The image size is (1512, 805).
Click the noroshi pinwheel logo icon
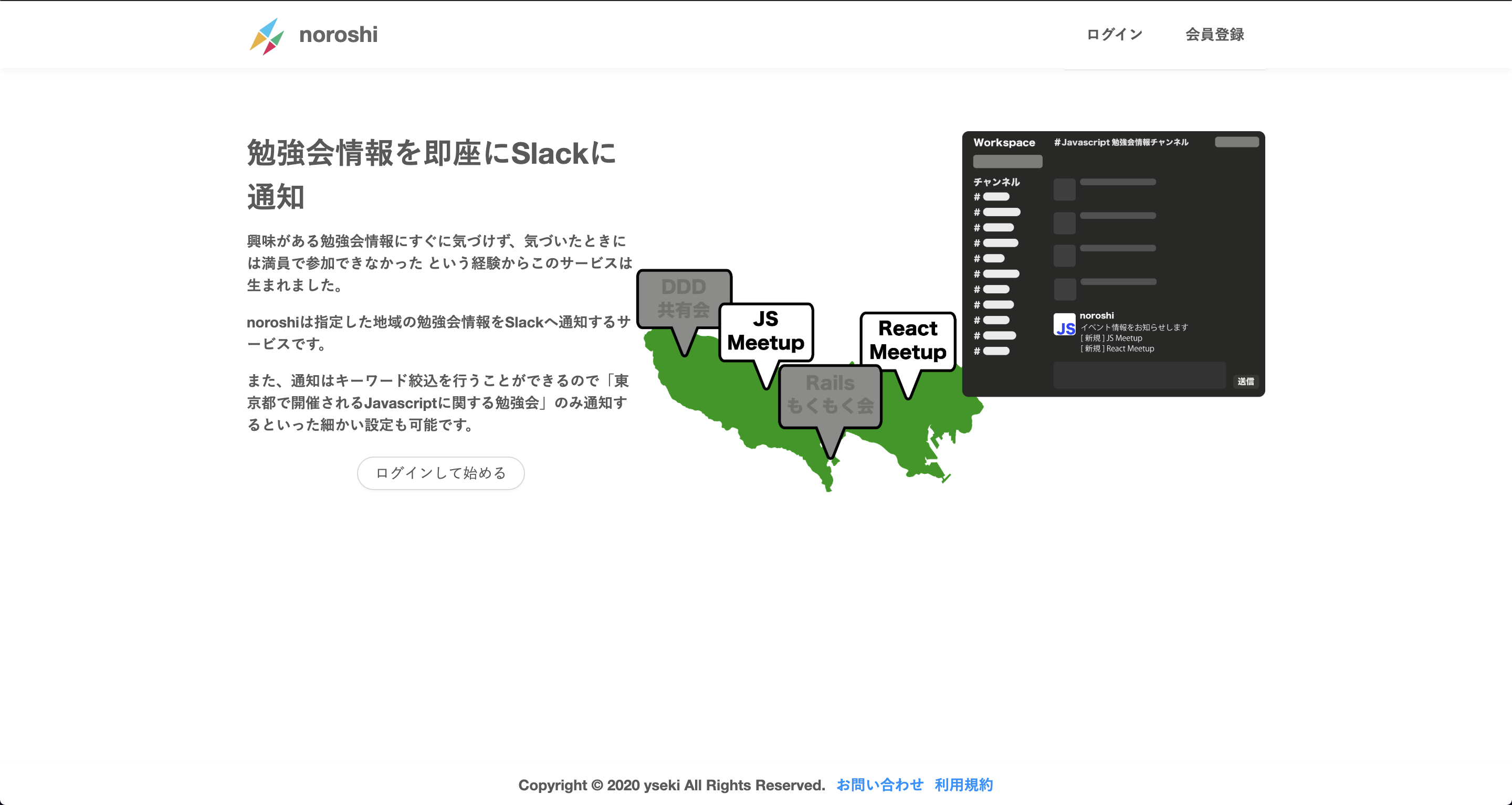pyautogui.click(x=267, y=36)
